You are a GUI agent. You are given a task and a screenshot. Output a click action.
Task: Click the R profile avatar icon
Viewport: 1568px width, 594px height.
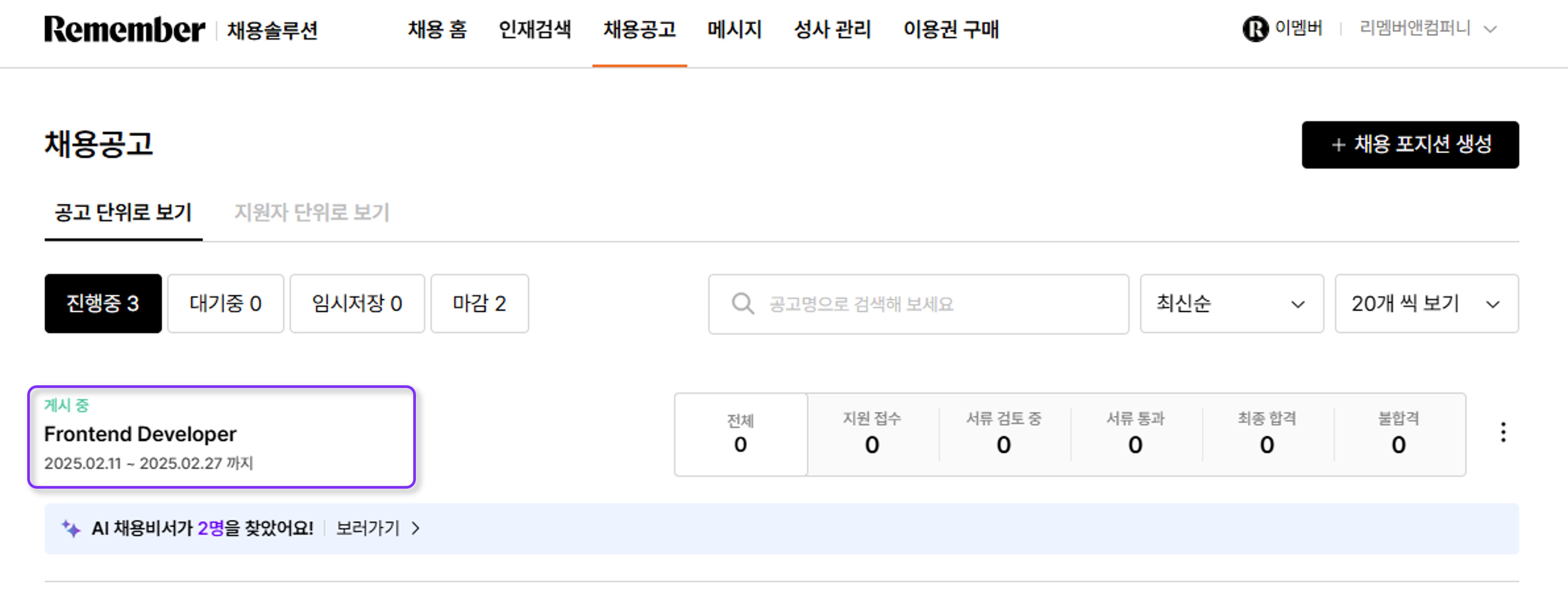pyautogui.click(x=1255, y=29)
